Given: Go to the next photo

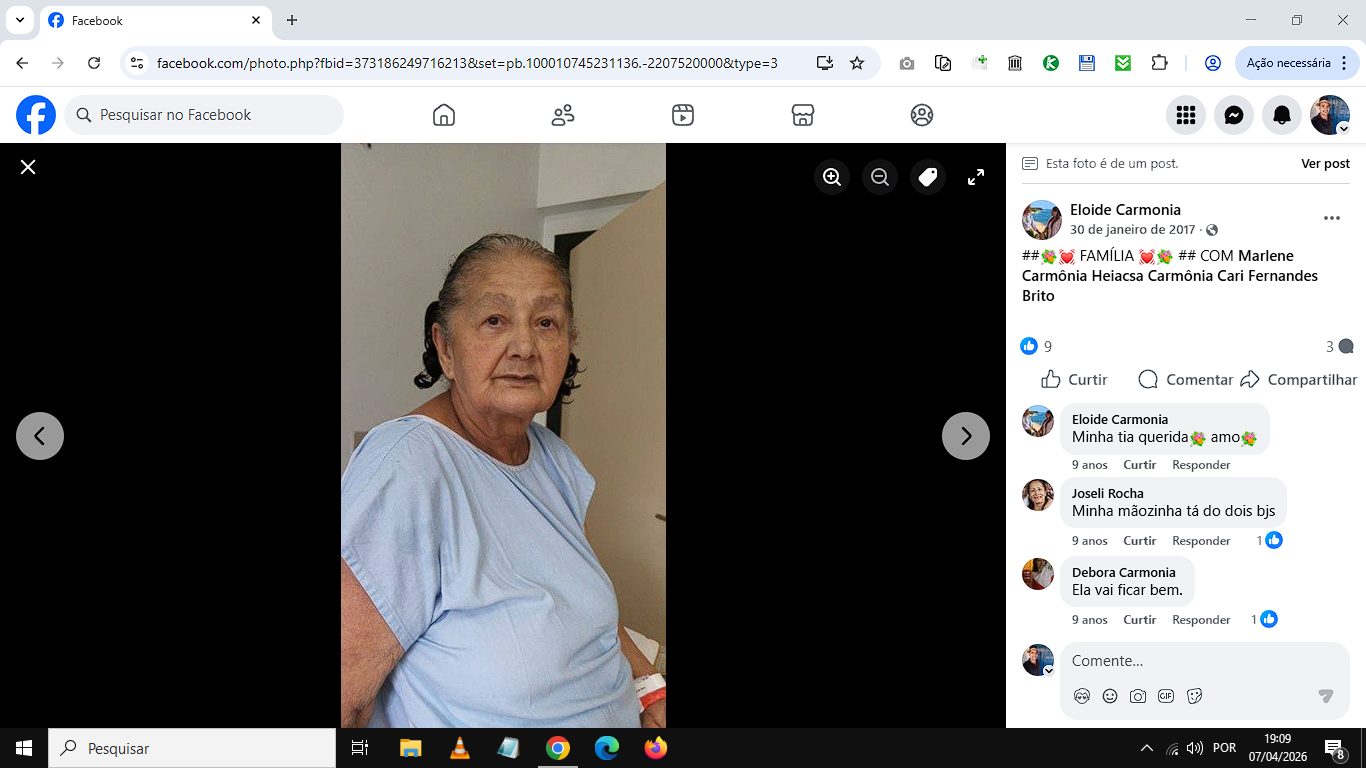Looking at the screenshot, I should point(966,436).
